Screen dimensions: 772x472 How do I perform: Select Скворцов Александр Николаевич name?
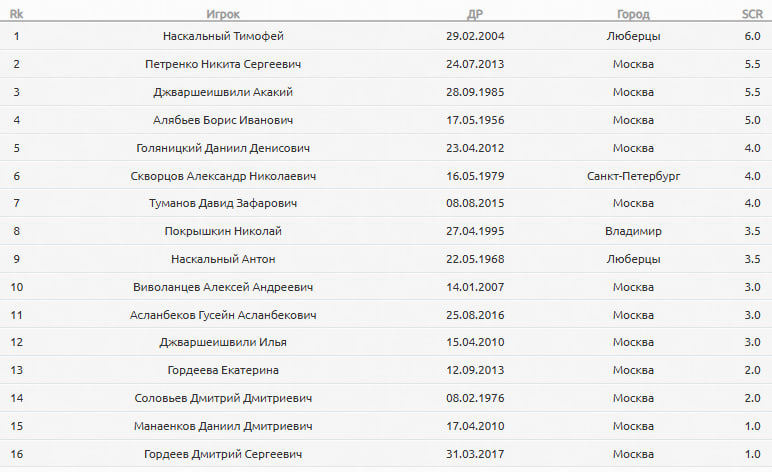(x=223, y=176)
